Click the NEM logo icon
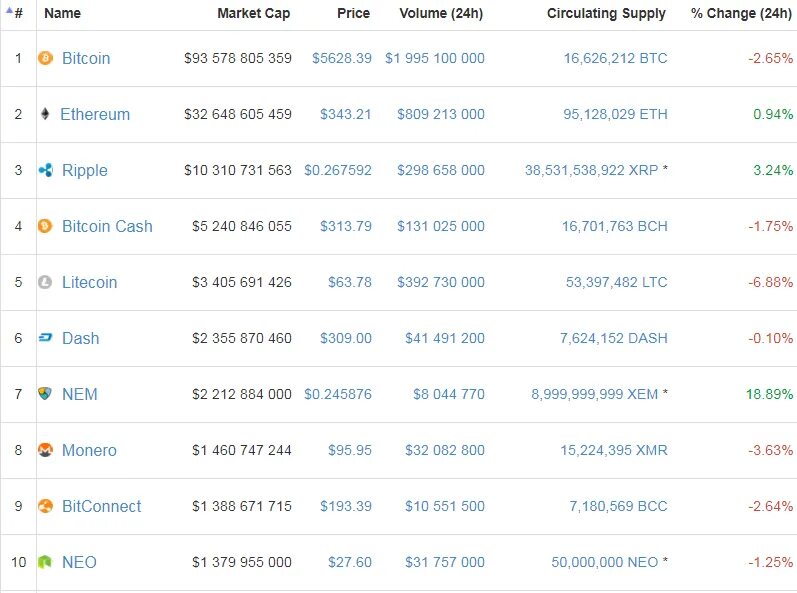Screen dimensions: 797x593 pos(45,394)
